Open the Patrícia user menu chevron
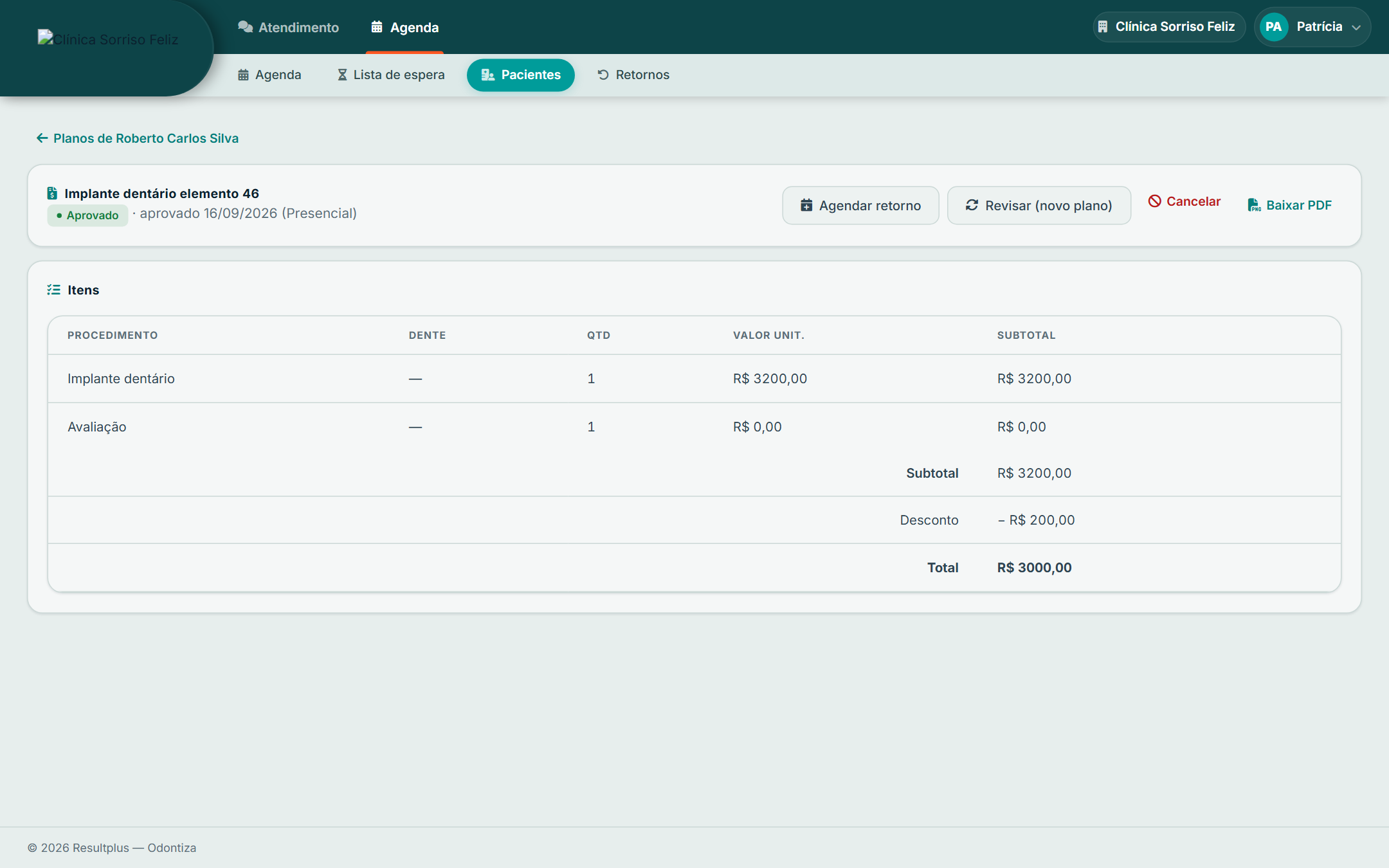The width and height of the screenshot is (1389, 868). 1356,28
